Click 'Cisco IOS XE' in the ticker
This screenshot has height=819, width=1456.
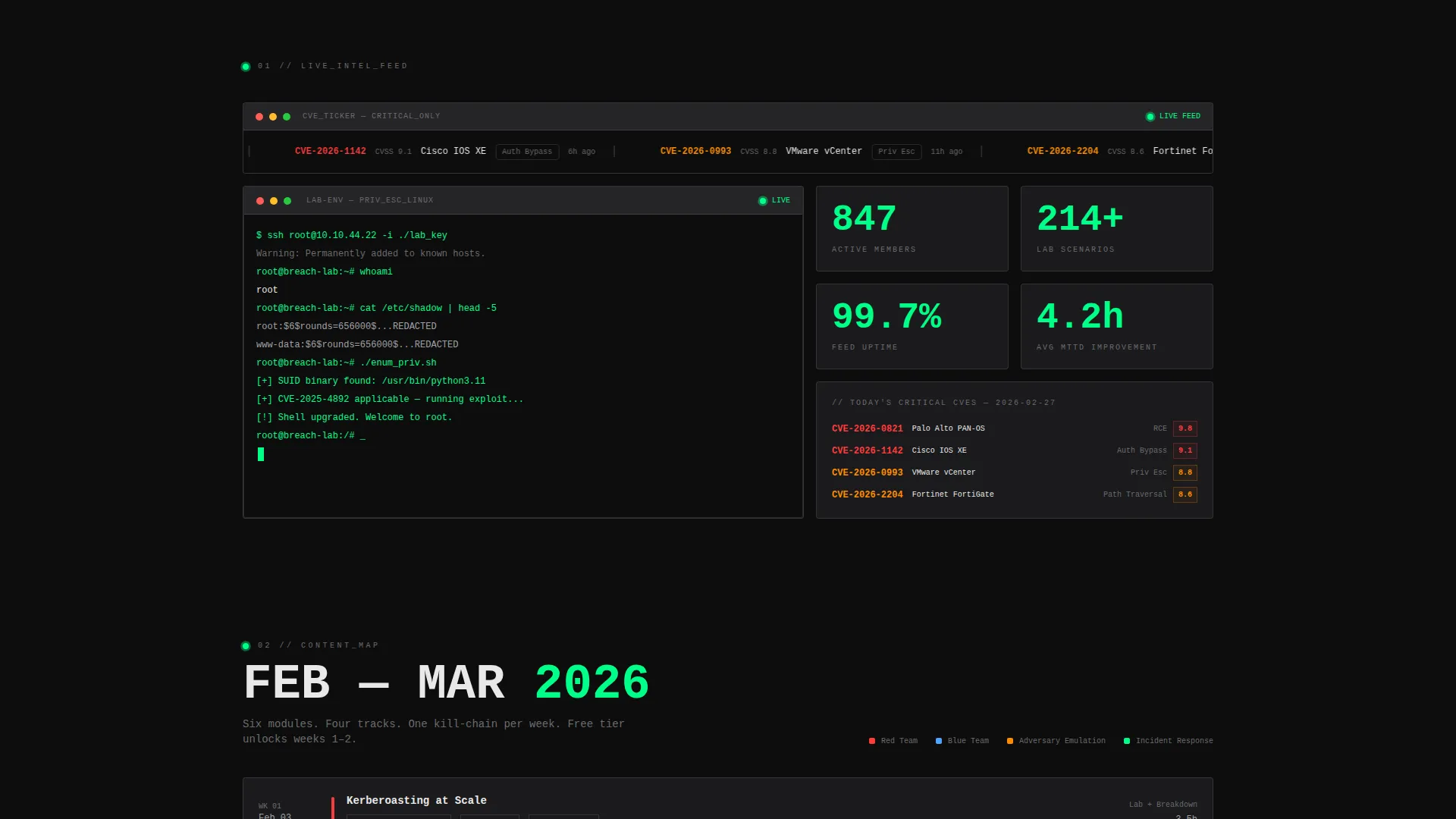[x=453, y=152]
